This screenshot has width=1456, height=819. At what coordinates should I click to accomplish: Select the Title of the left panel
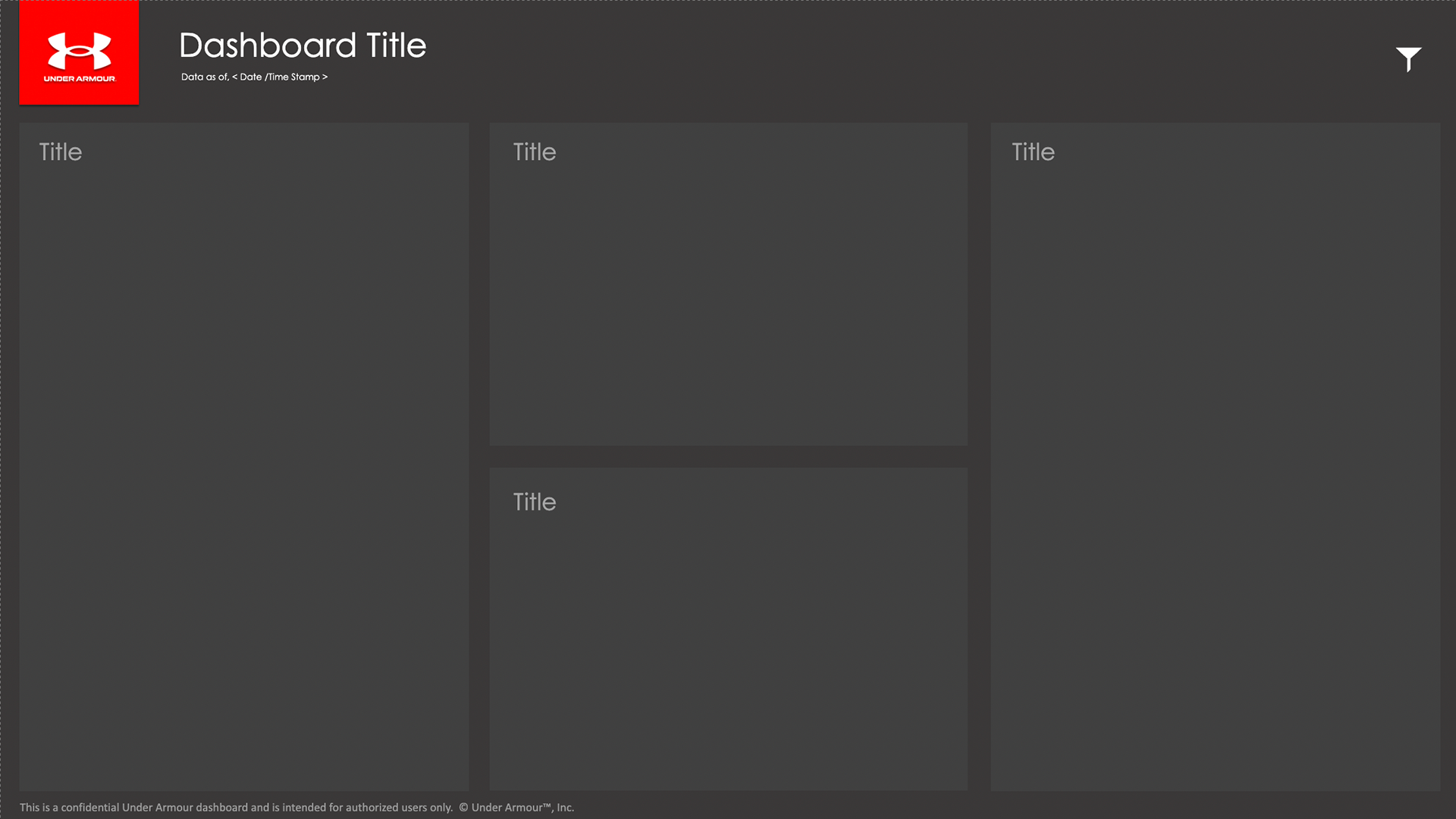click(x=61, y=152)
